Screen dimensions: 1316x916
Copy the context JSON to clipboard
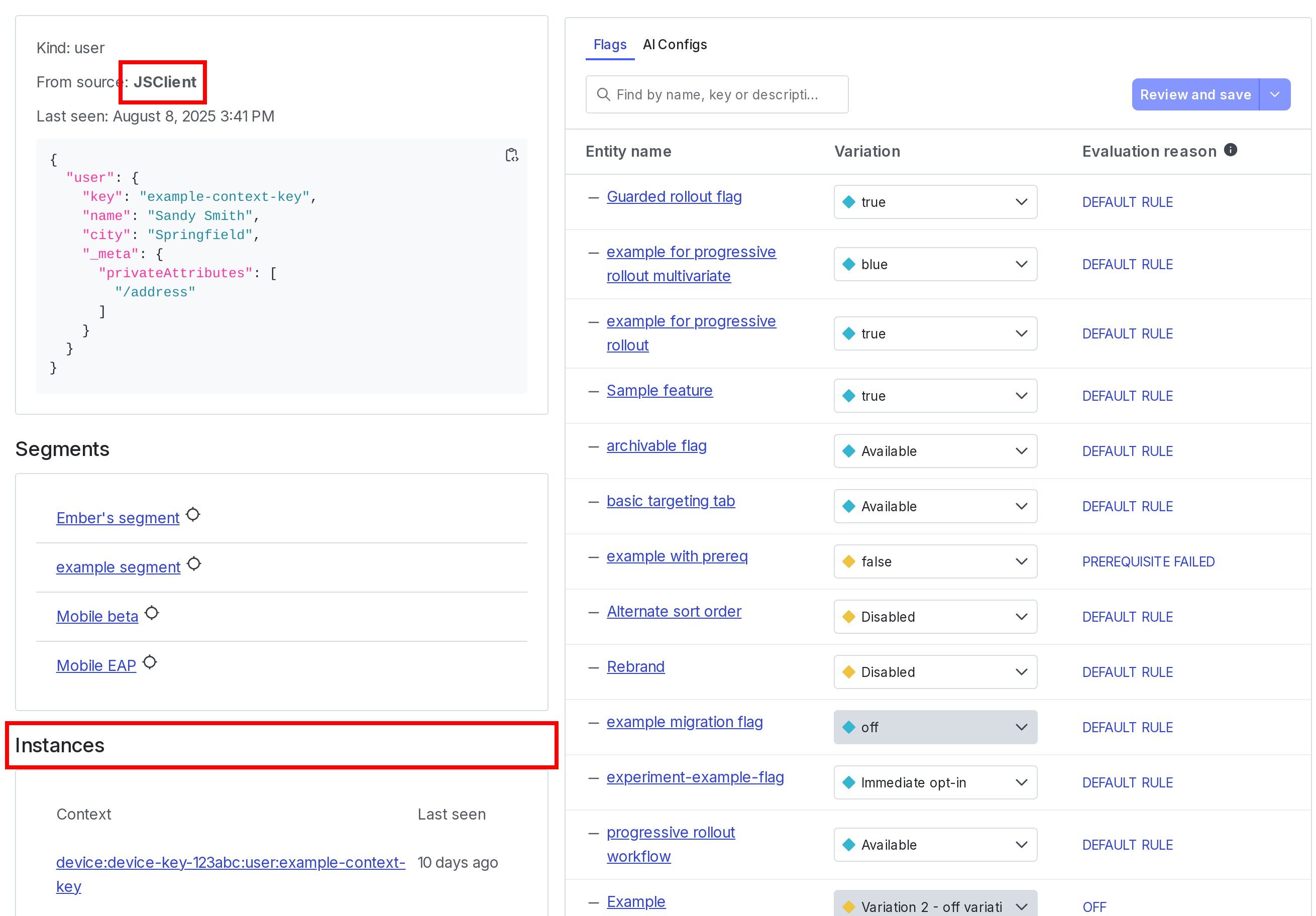tap(512, 155)
